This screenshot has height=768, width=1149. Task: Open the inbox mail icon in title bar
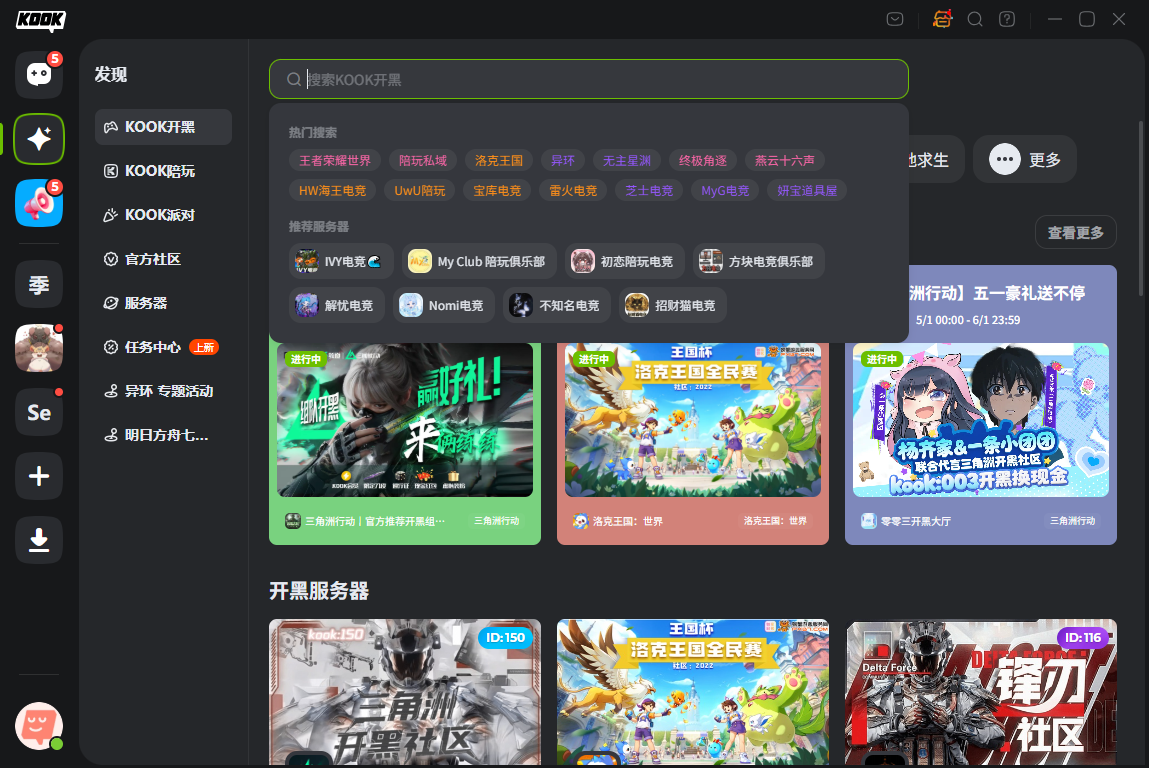(x=895, y=19)
